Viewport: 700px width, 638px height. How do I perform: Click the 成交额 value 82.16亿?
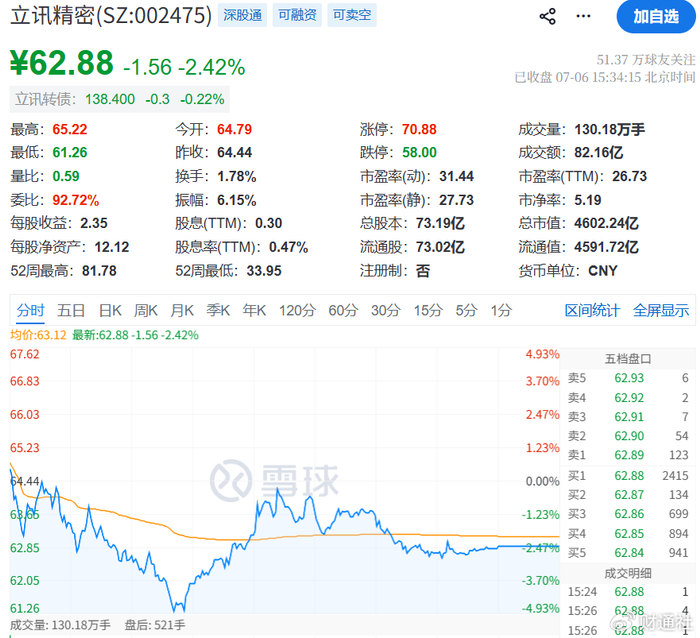[x=598, y=153]
